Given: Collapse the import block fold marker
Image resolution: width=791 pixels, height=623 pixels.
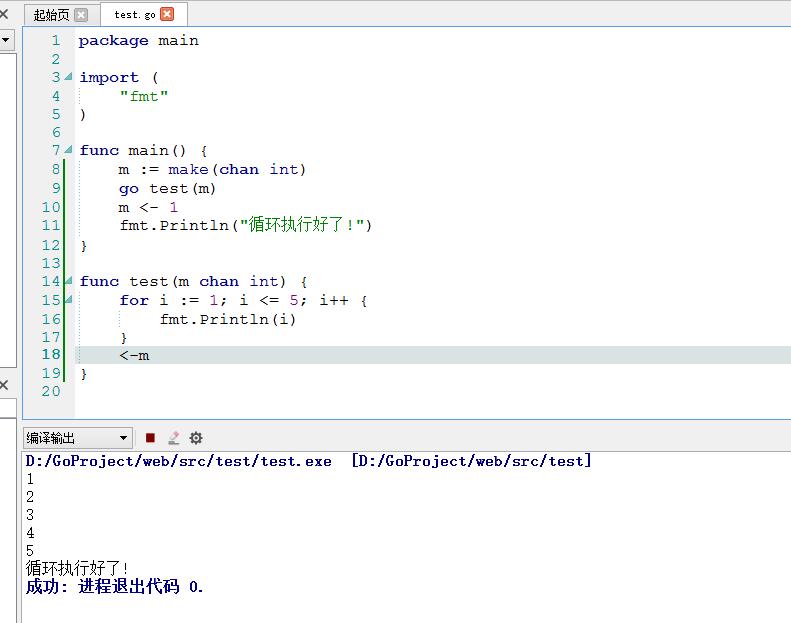Looking at the screenshot, I should click(x=69, y=77).
